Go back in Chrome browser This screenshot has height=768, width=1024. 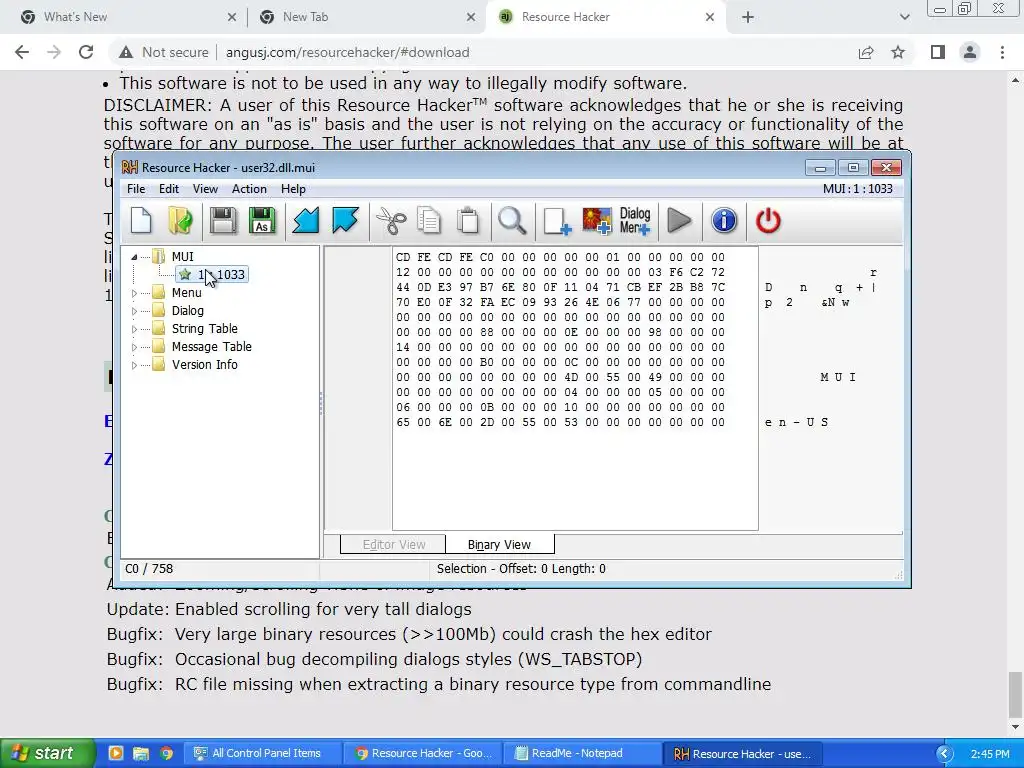point(22,52)
